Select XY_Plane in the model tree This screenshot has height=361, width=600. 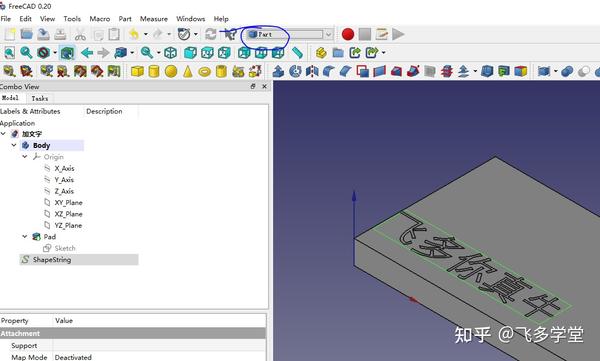click(x=68, y=203)
